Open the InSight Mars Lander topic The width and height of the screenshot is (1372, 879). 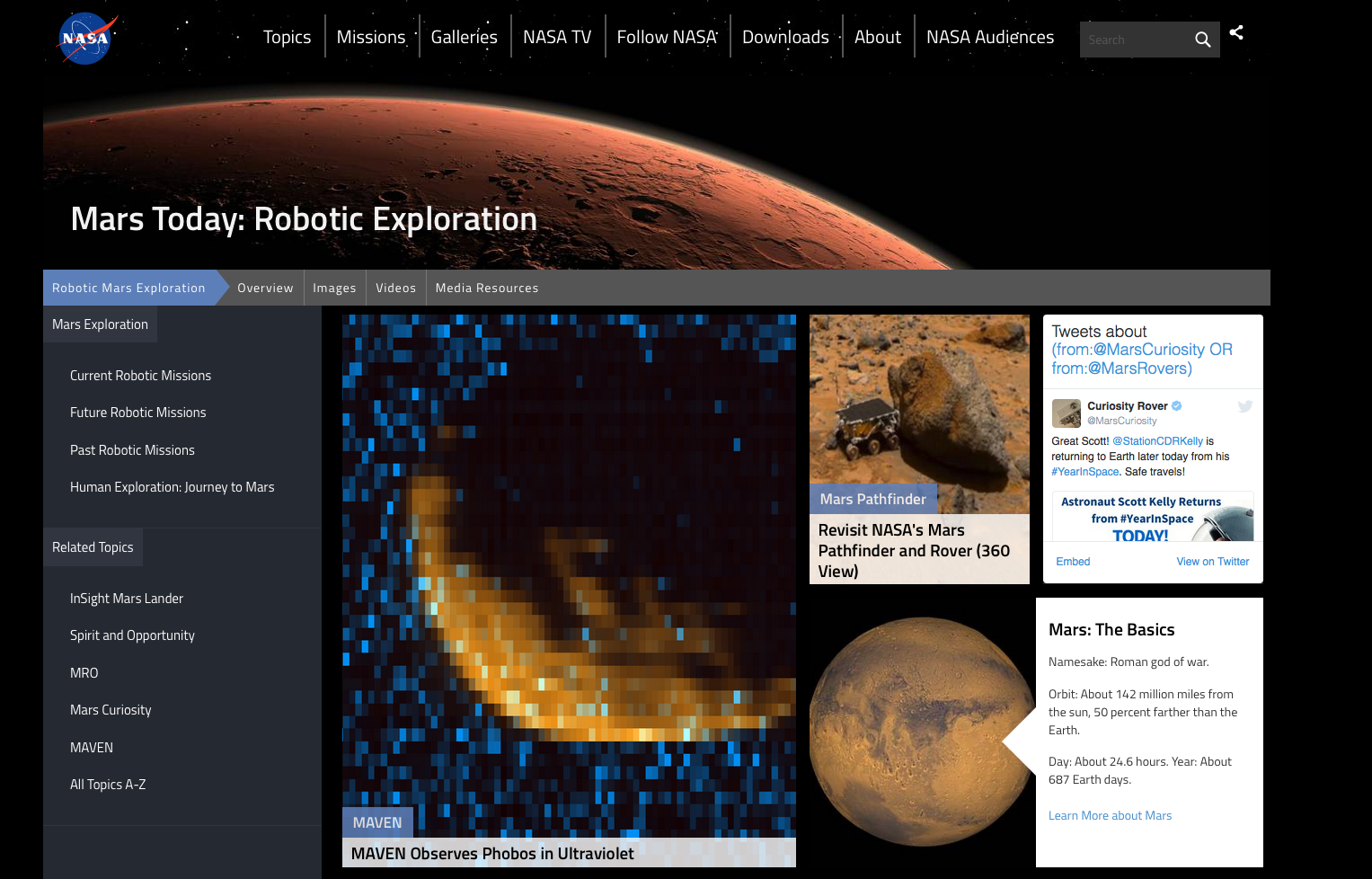(127, 599)
